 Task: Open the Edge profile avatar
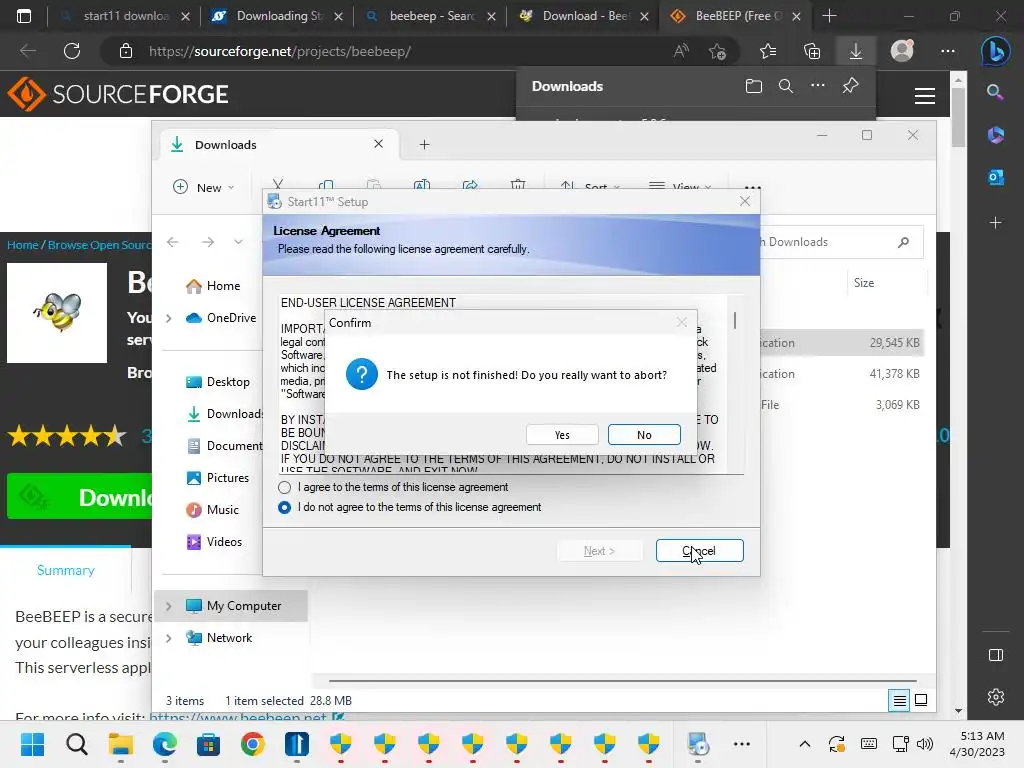coord(902,51)
